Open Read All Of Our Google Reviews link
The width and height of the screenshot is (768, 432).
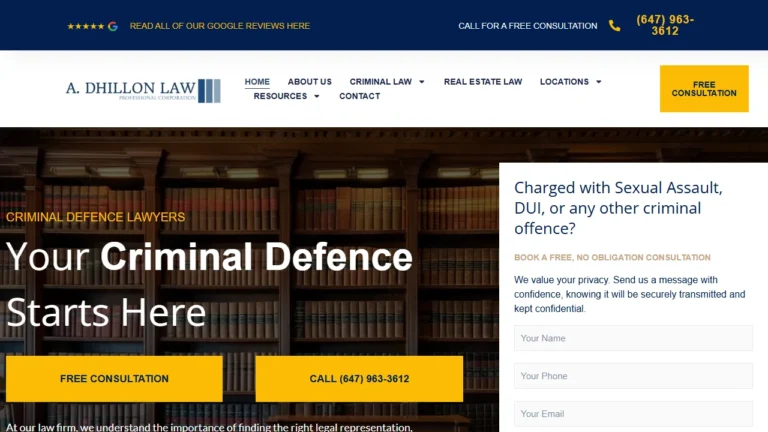point(219,26)
